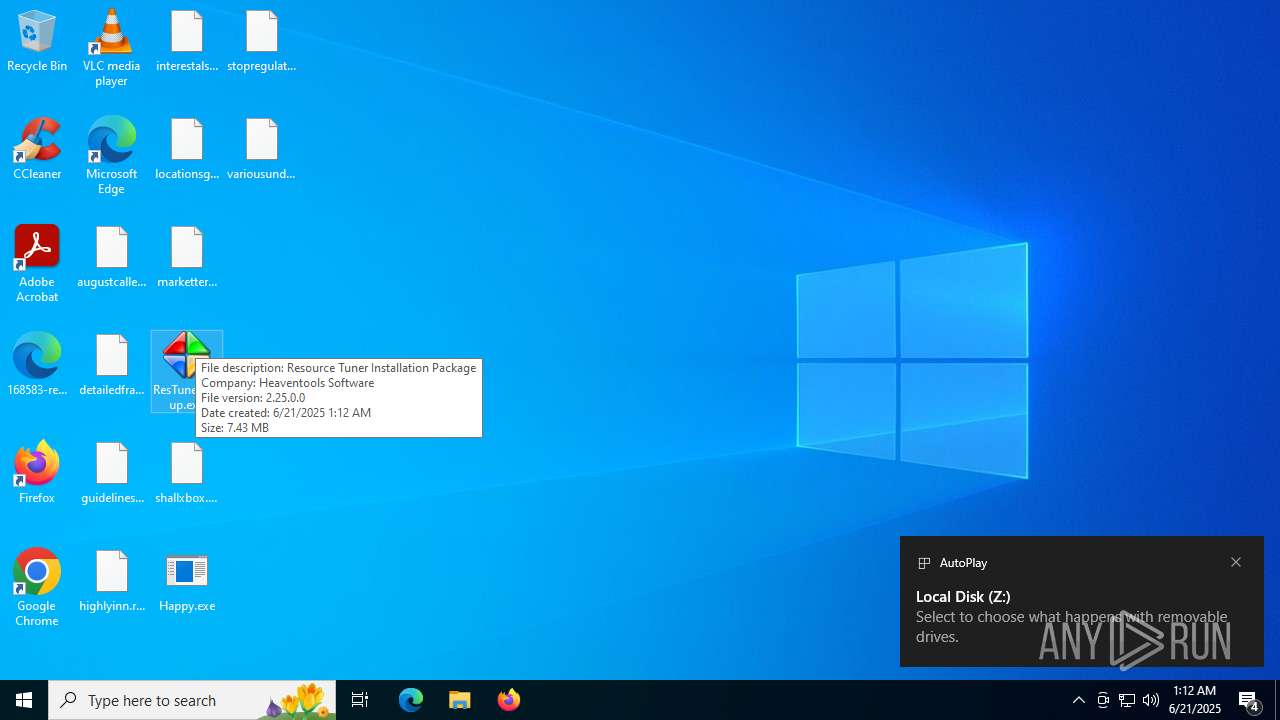Launch Edge from the taskbar
This screenshot has width=1280, height=720.
(411, 700)
